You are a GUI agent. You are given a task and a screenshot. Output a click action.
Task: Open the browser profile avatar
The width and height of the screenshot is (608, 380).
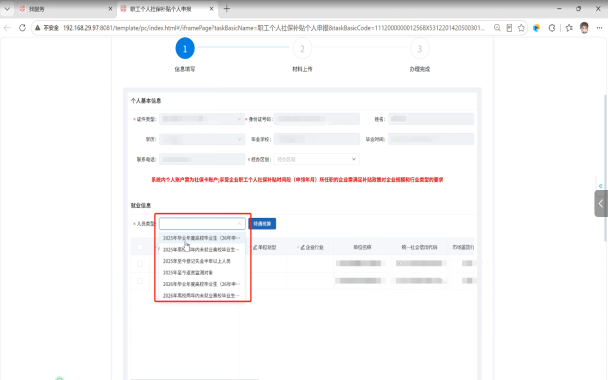(x=584, y=28)
